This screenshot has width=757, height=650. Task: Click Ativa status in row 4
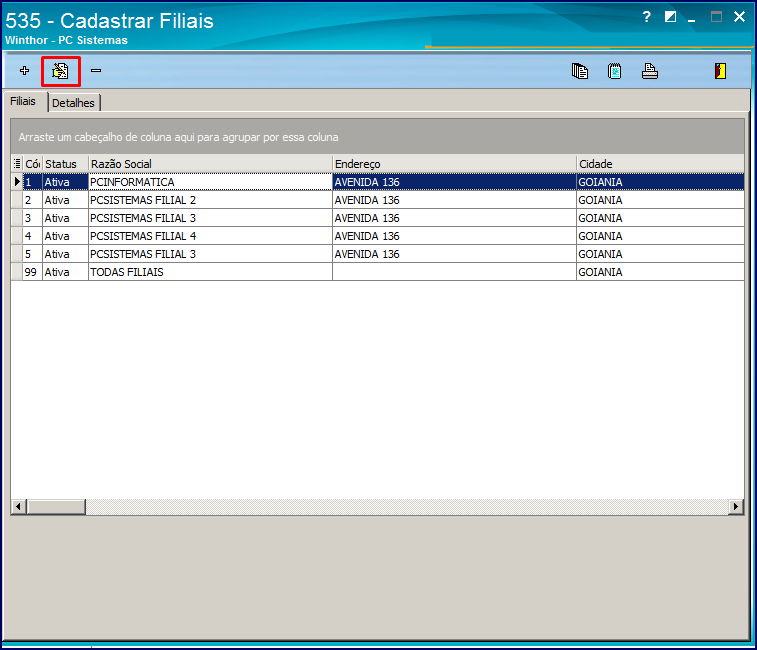point(65,236)
